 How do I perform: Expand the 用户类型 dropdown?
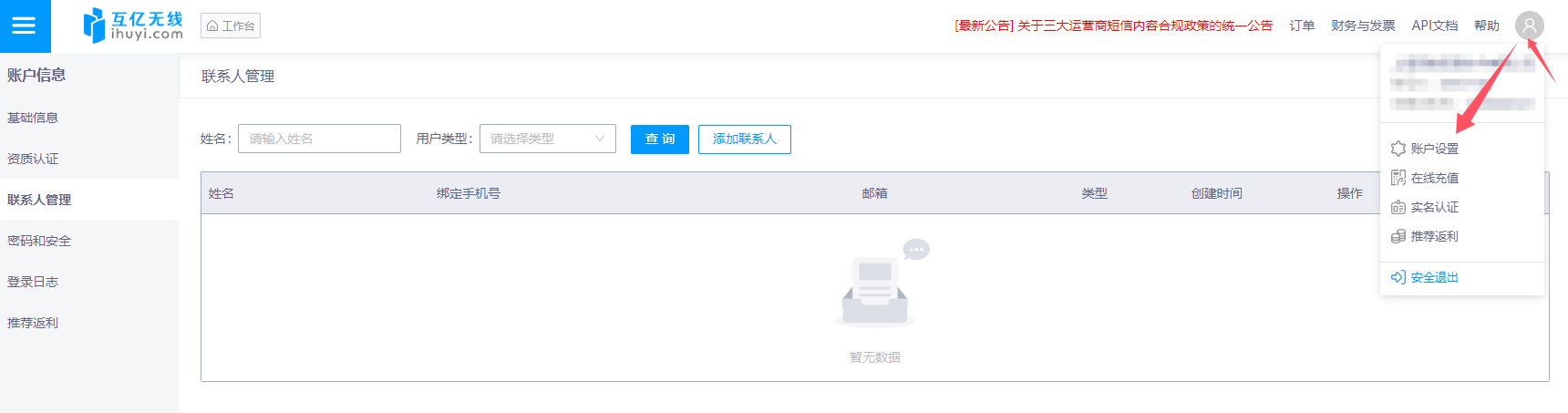(x=547, y=139)
